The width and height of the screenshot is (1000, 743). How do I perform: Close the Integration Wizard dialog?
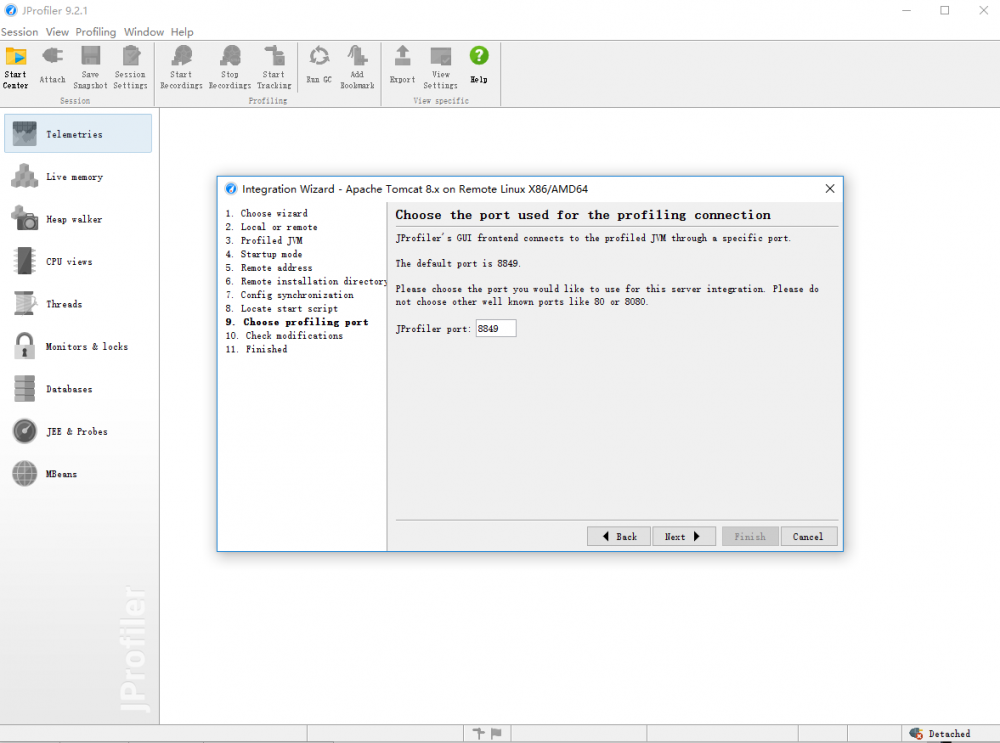tap(830, 189)
